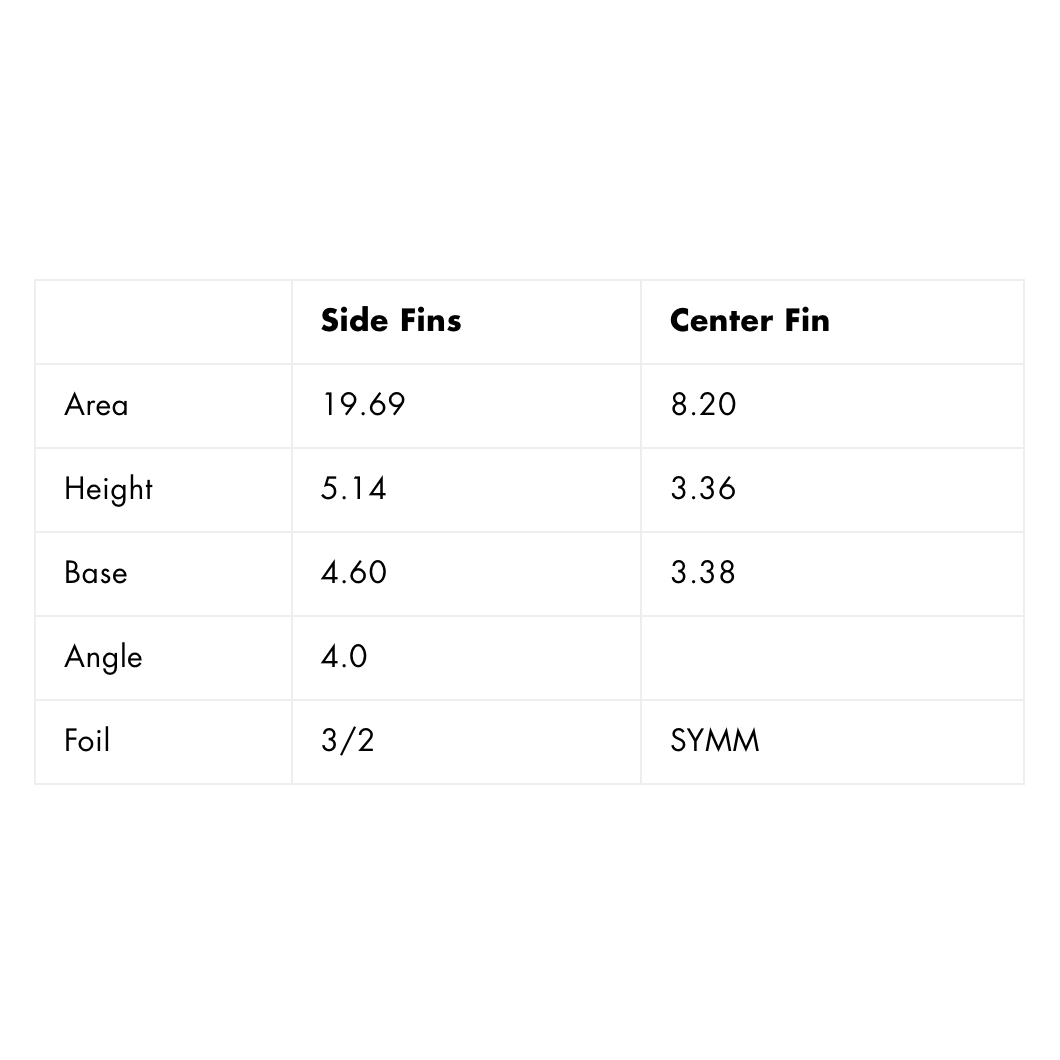1060x1060 pixels.
Task: Select the Side Fins height value 5.14
Action: click(x=353, y=489)
